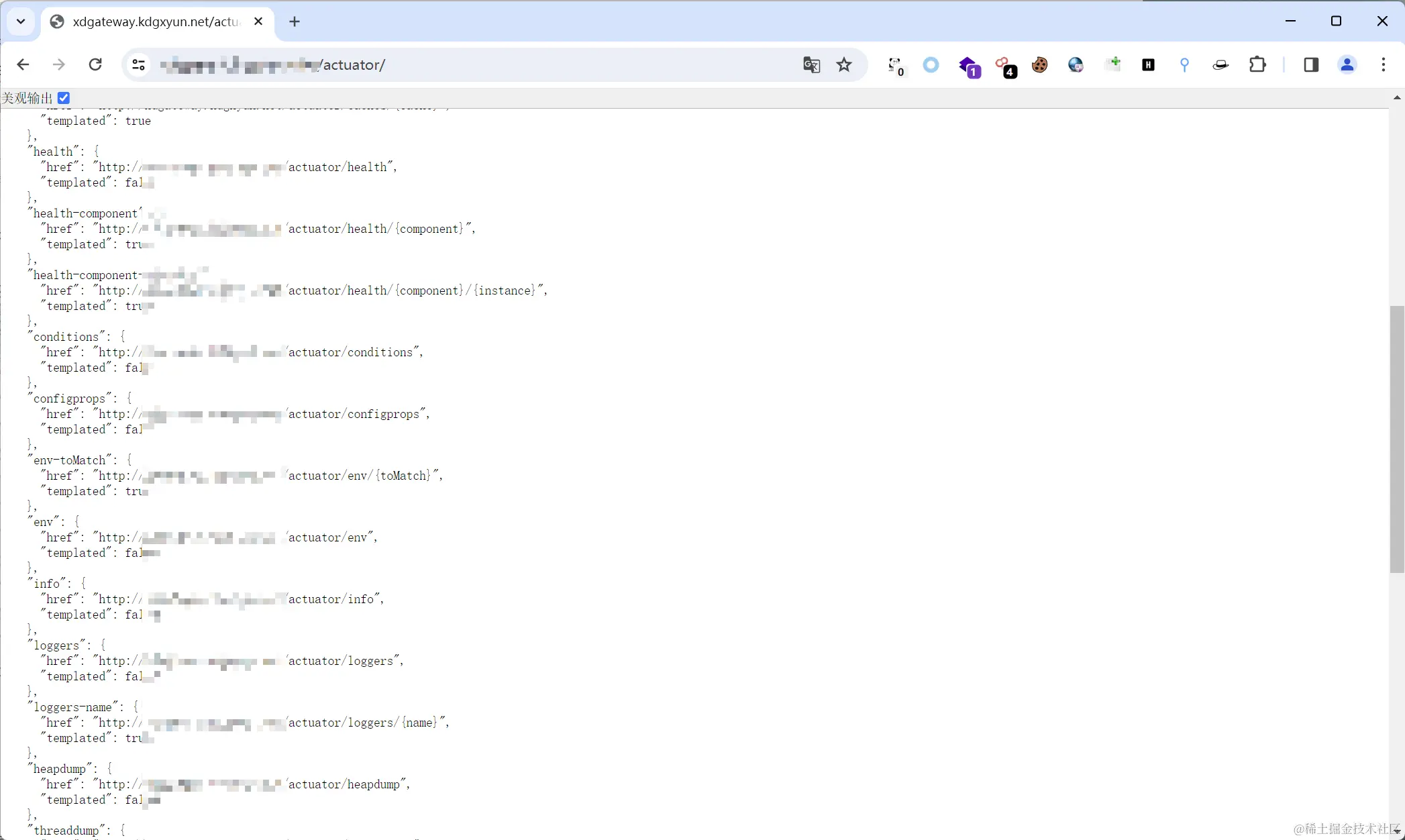Screen dimensions: 1405x840
Task: Uncheck the 美观输出 pretty-print checkbox
Action: [x=64, y=98]
